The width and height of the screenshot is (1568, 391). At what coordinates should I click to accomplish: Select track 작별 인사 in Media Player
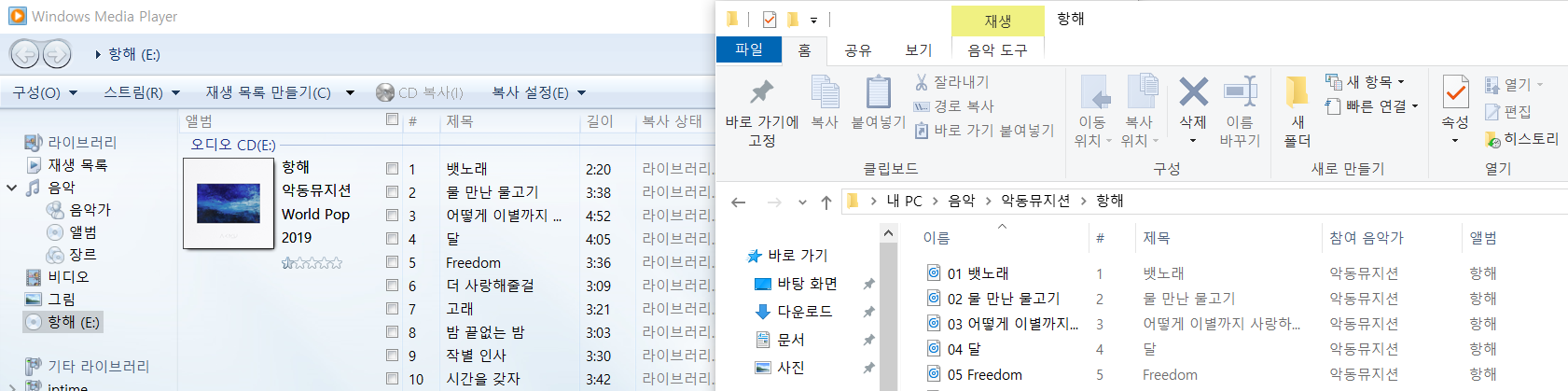476,356
